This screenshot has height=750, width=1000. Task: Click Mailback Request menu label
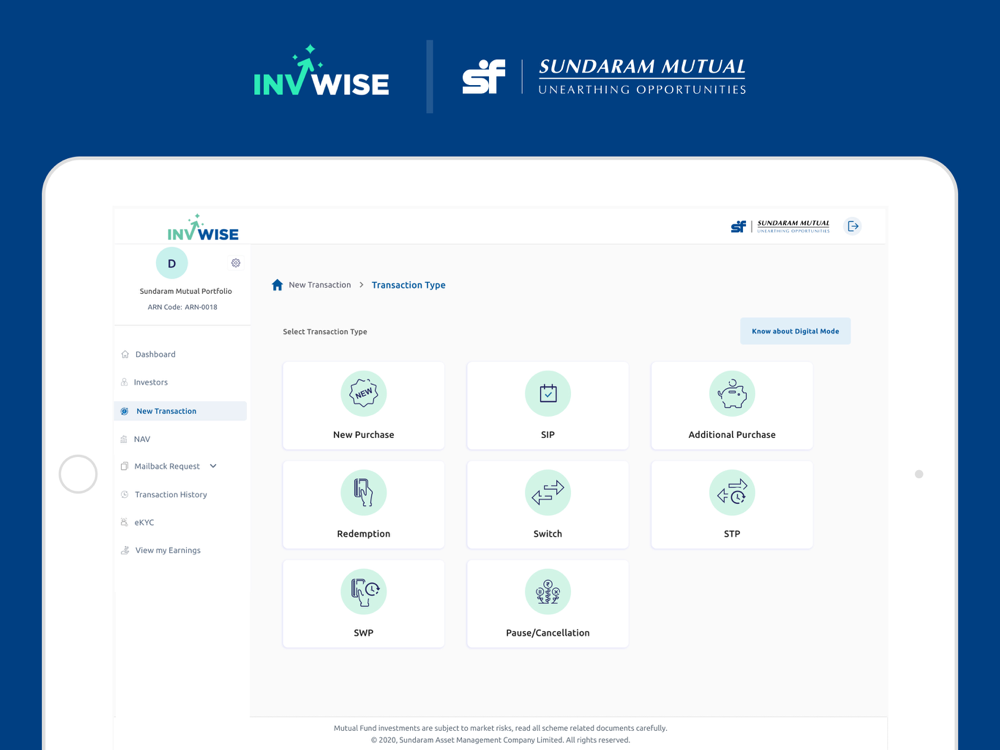(167, 466)
